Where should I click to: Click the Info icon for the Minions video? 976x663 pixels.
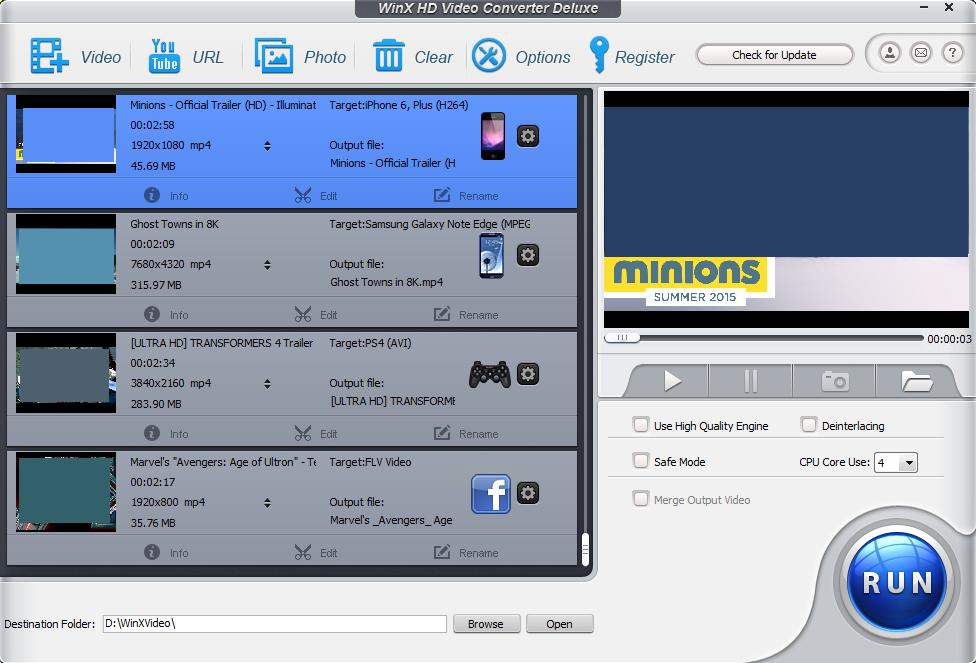click(152, 195)
